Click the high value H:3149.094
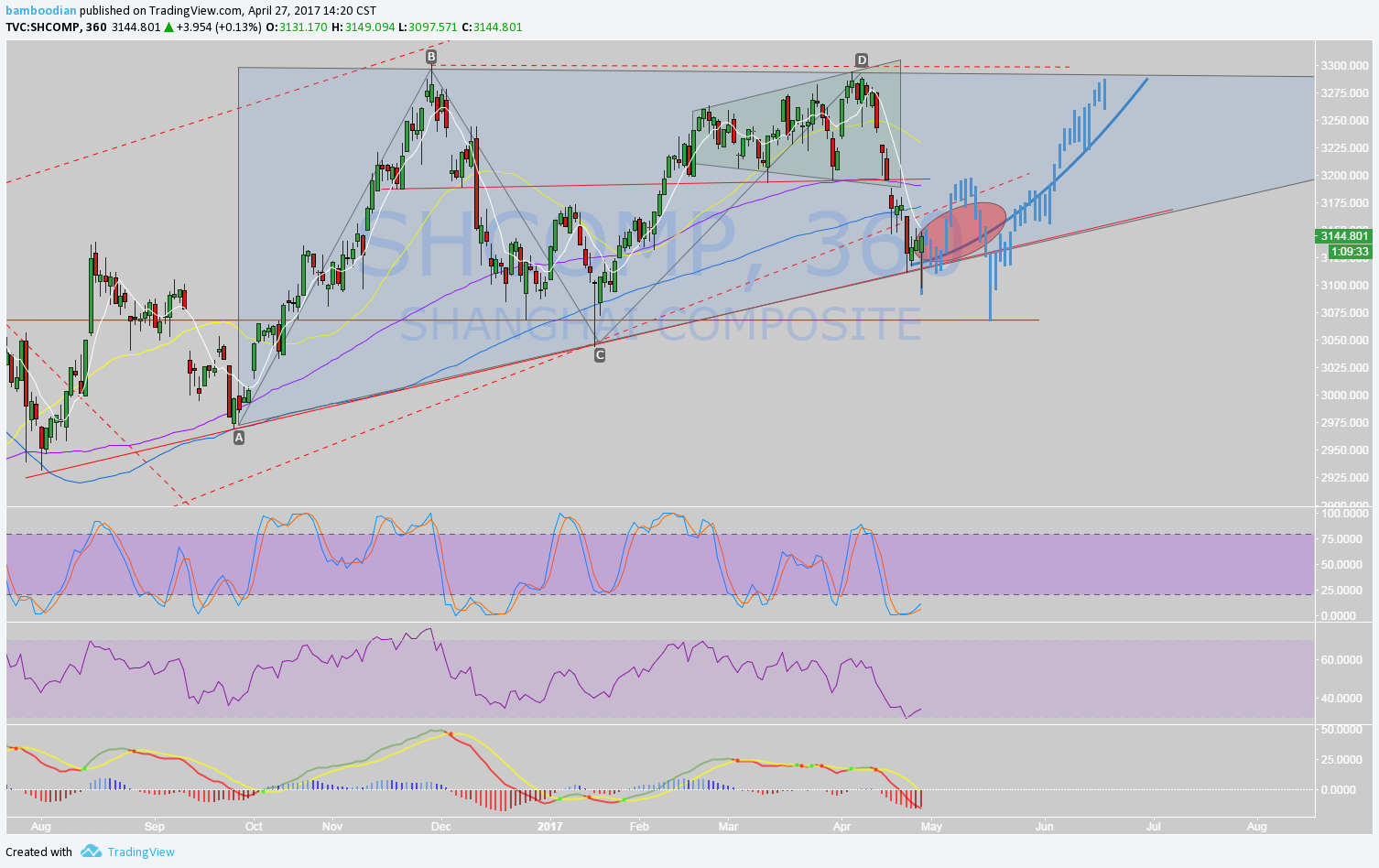The height and width of the screenshot is (868, 1379). click(x=363, y=27)
